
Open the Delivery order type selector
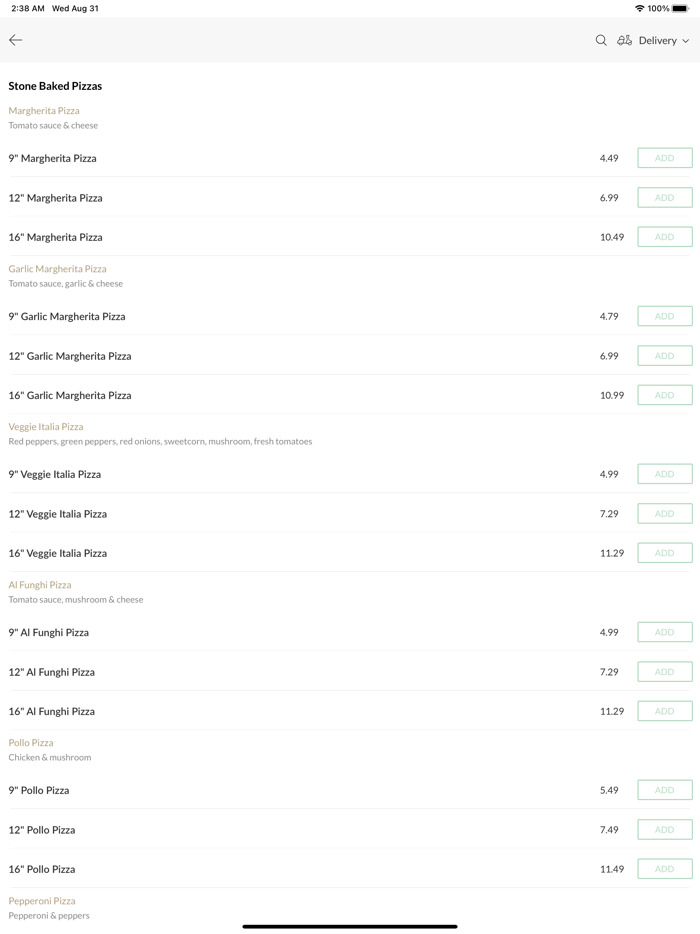[x=657, y=40]
